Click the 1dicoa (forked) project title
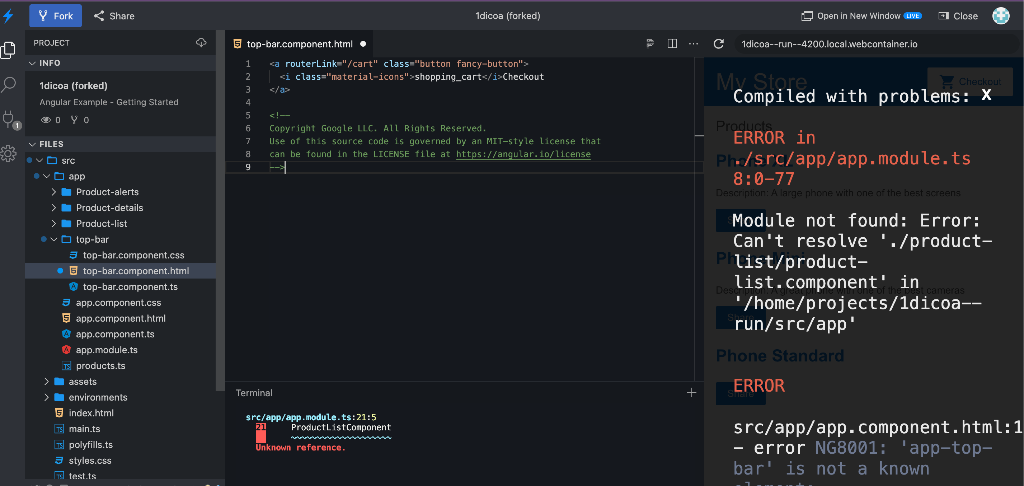 (x=508, y=16)
